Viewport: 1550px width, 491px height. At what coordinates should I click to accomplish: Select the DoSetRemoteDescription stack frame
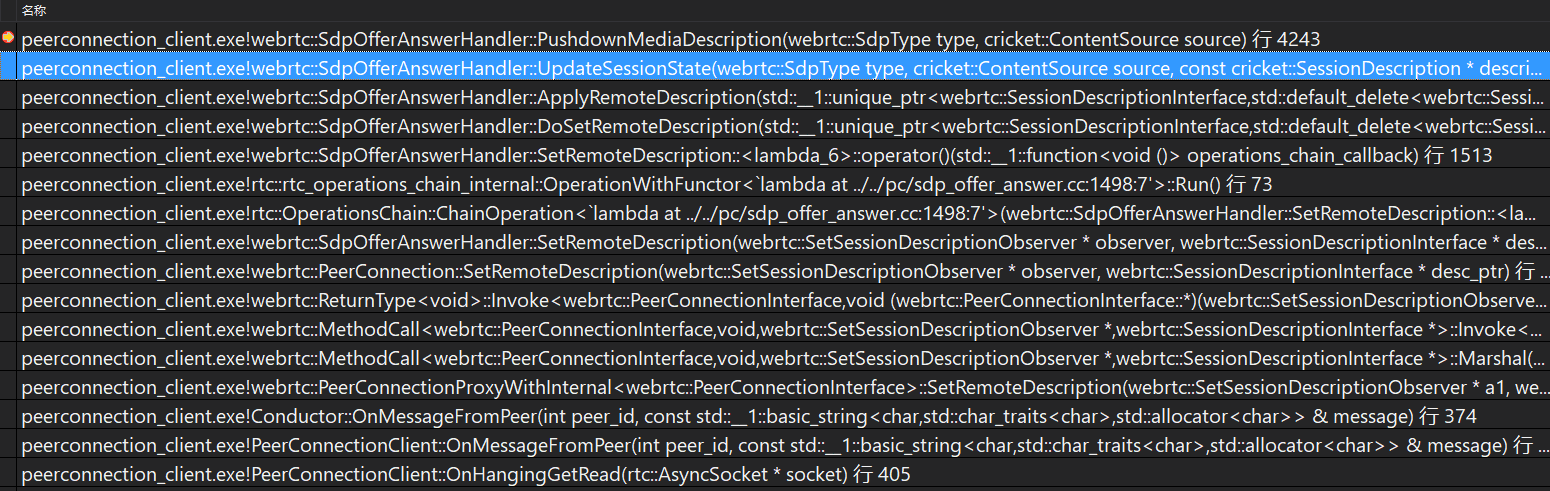783,126
